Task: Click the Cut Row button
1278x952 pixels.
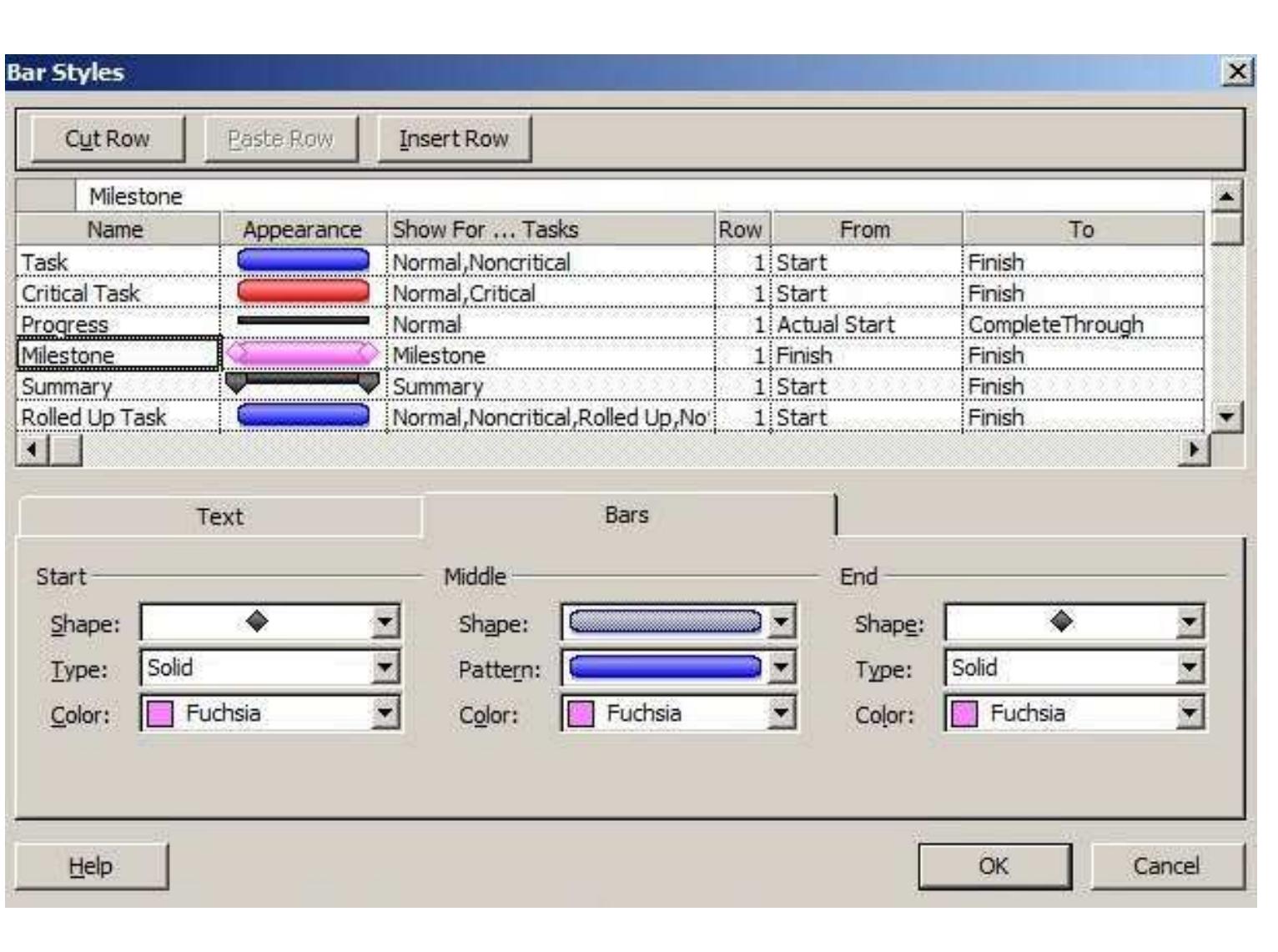Action: pyautogui.click(x=108, y=139)
